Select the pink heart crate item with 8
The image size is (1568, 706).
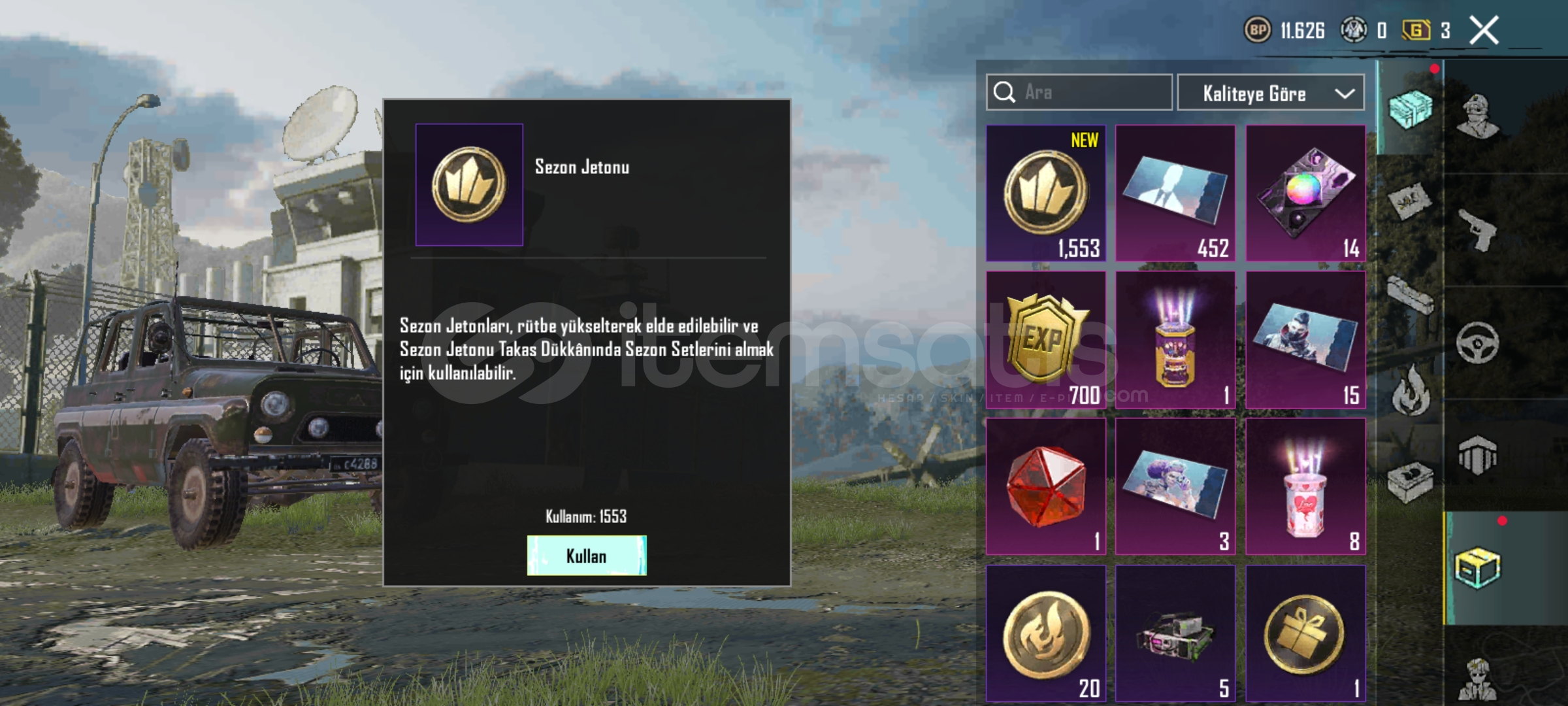[x=1305, y=486]
